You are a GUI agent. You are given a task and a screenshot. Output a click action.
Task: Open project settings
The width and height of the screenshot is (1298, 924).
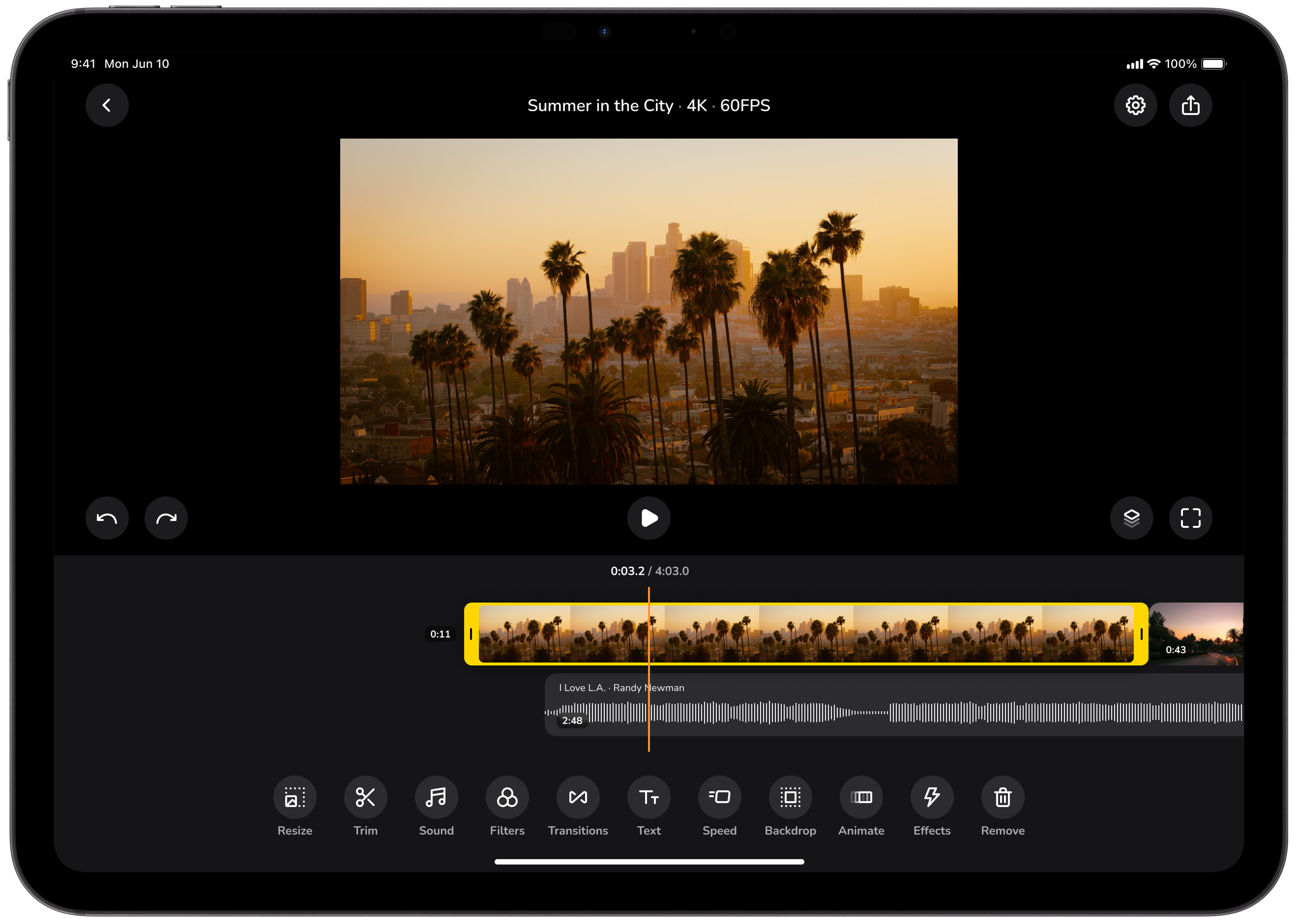pyautogui.click(x=1136, y=105)
